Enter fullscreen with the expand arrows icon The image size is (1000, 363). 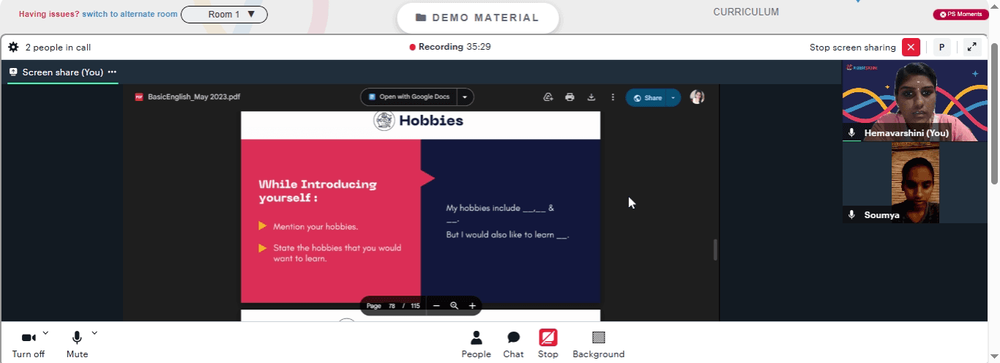pos(972,47)
